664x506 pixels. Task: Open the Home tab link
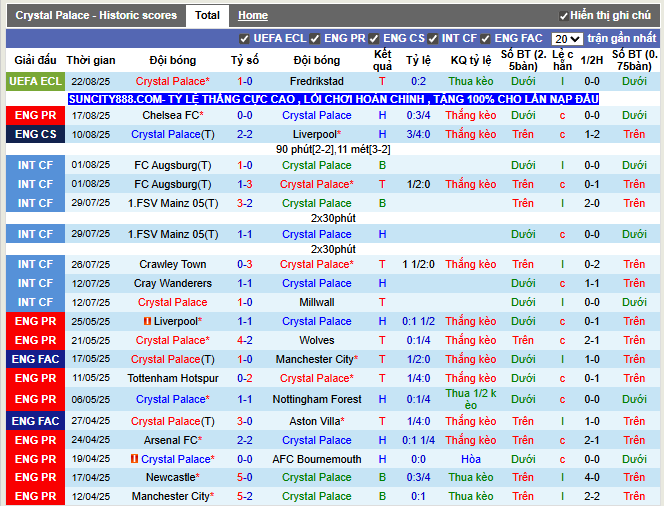click(252, 16)
